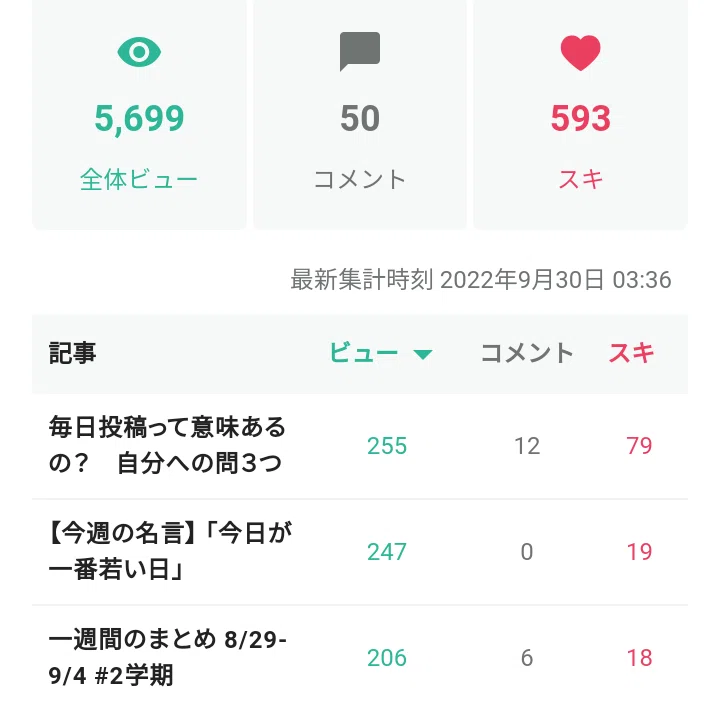Sort the table by スキ column
720x703 pixels.
(631, 353)
